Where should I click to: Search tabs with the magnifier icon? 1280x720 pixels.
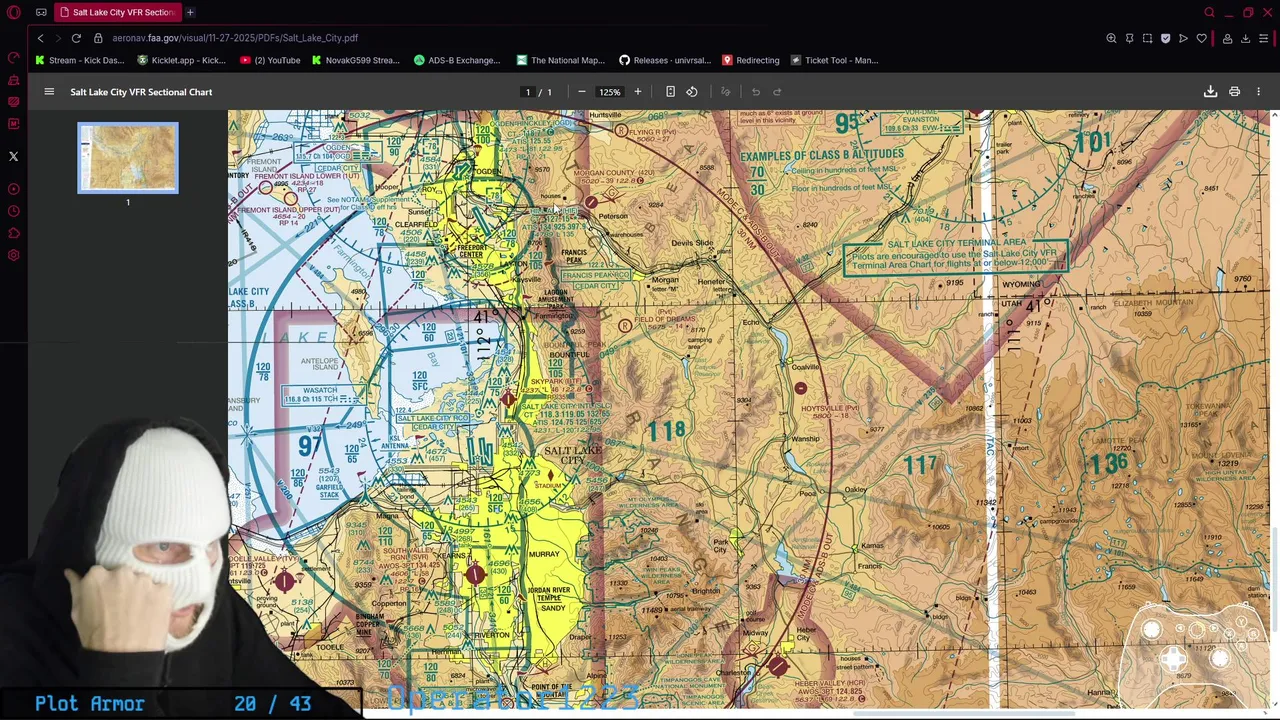pos(1209,12)
